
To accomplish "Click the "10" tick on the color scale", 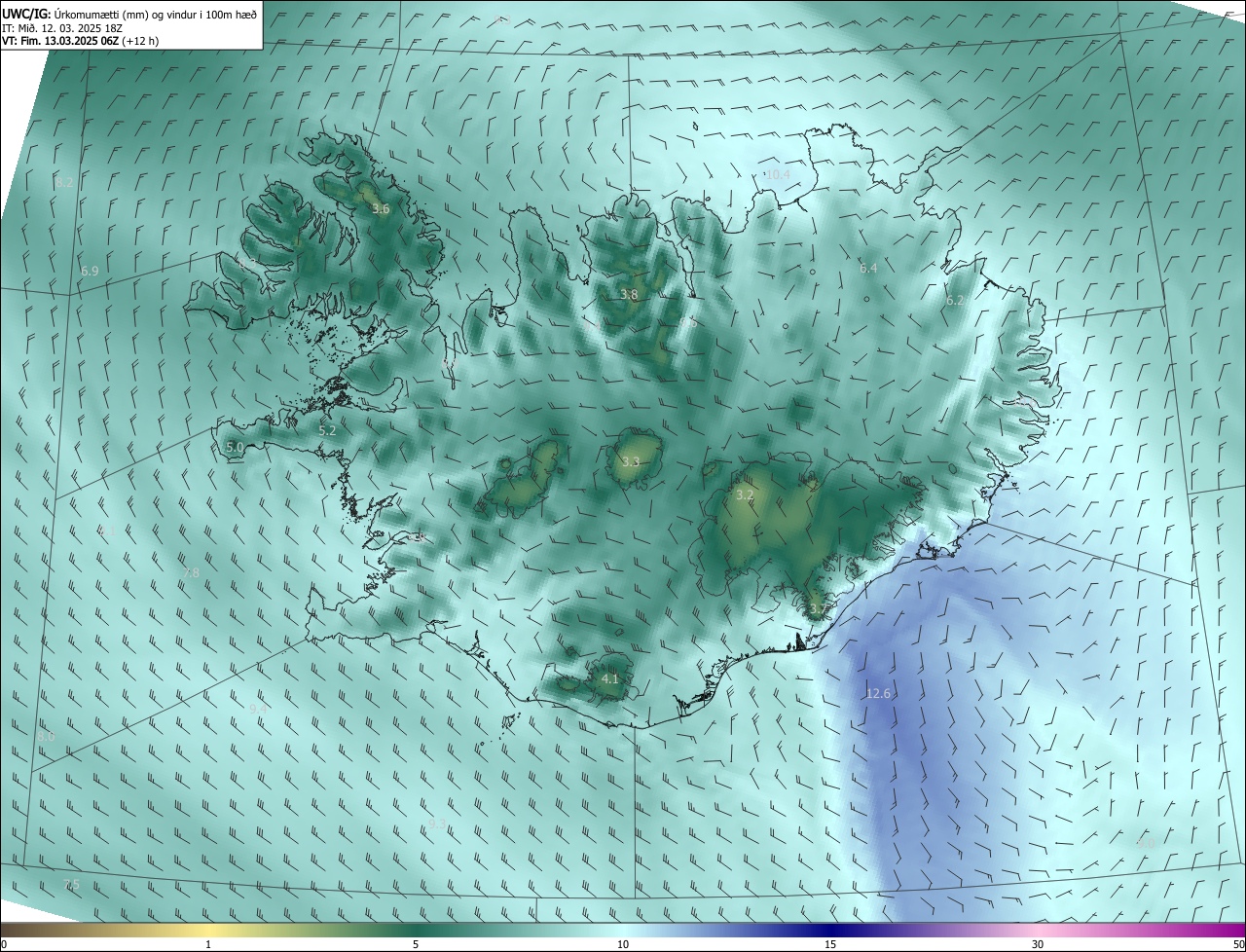I will [623, 944].
